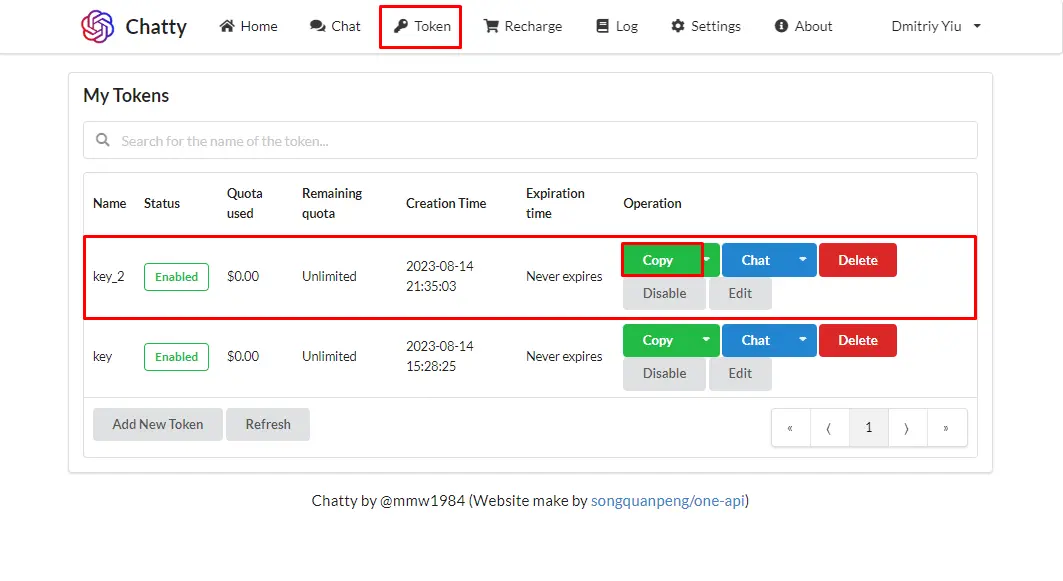
Task: Disable the key_2 token
Action: coord(664,294)
